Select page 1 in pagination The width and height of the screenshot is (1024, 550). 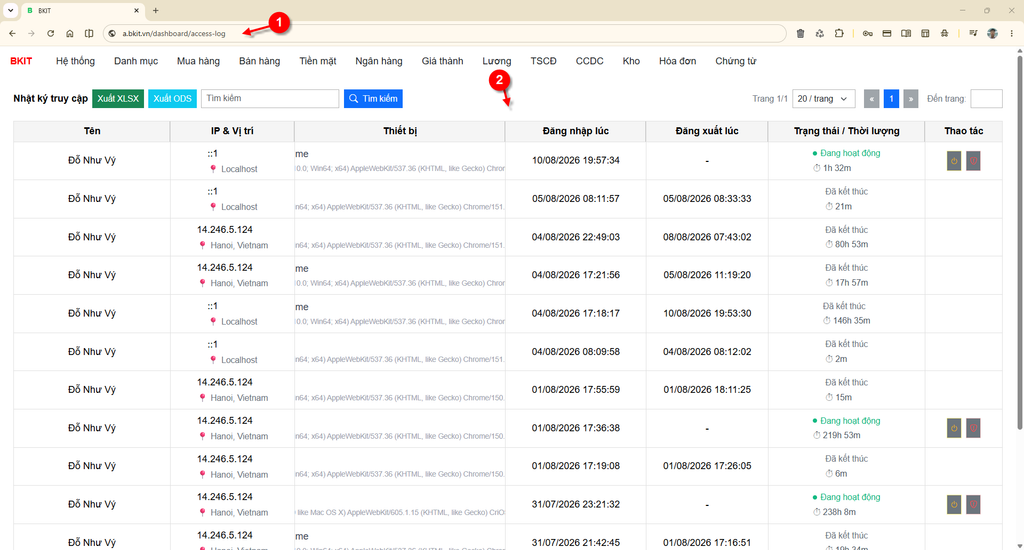pyautogui.click(x=891, y=99)
